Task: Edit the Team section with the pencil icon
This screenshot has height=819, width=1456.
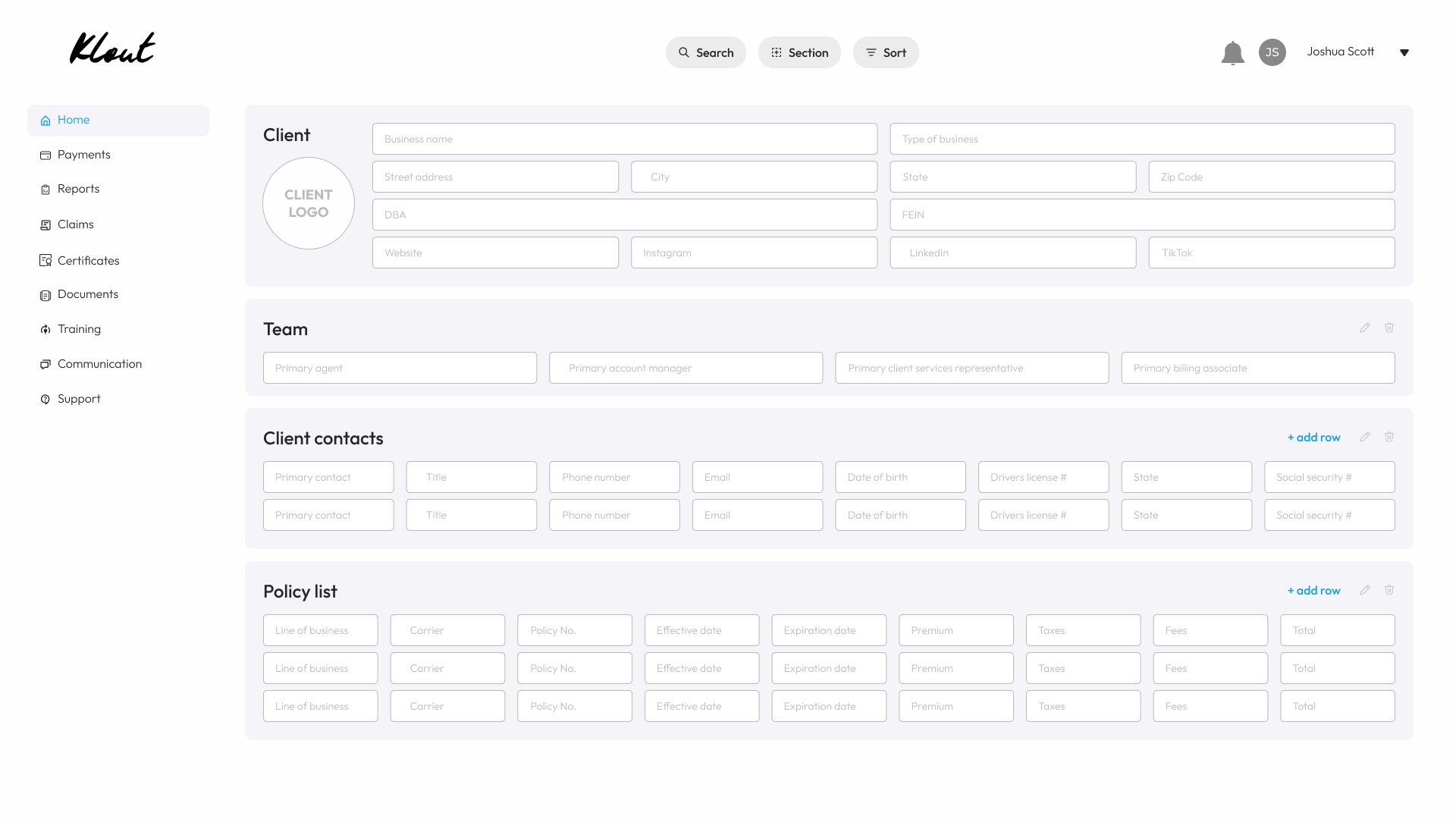Action: click(x=1364, y=328)
